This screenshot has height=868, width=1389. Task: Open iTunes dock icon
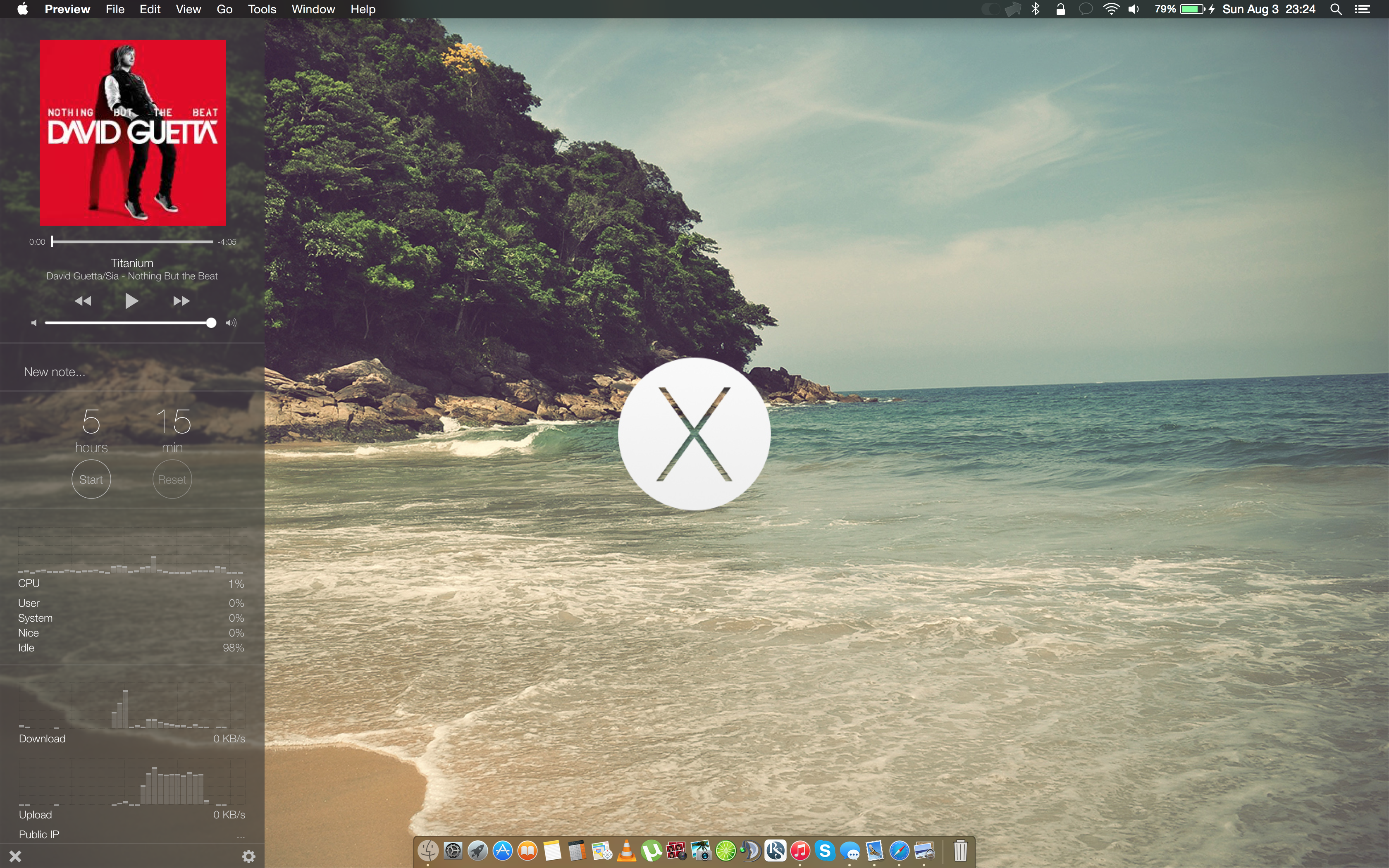(800, 851)
